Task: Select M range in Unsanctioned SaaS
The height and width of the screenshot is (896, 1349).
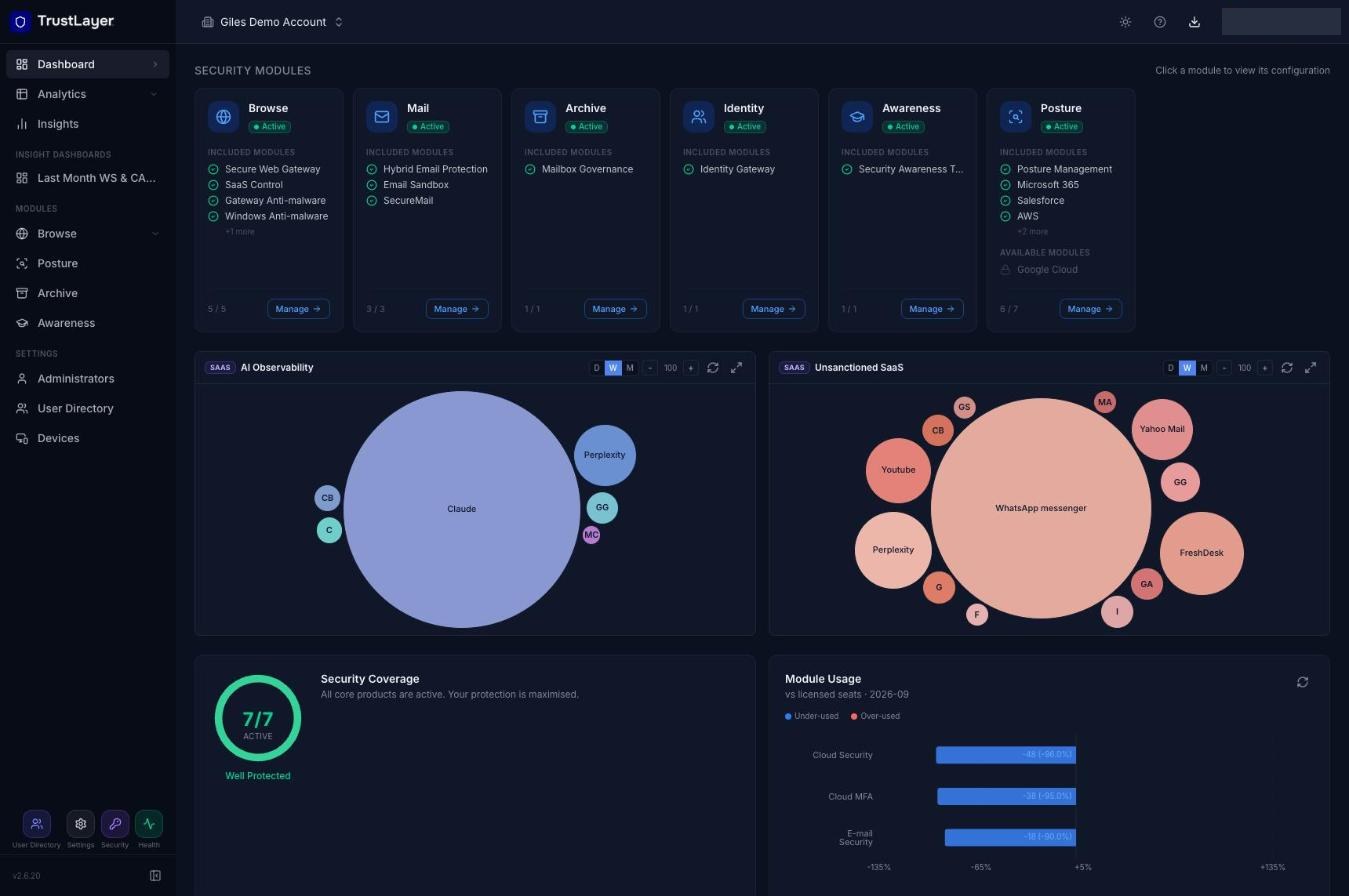Action: point(1204,368)
